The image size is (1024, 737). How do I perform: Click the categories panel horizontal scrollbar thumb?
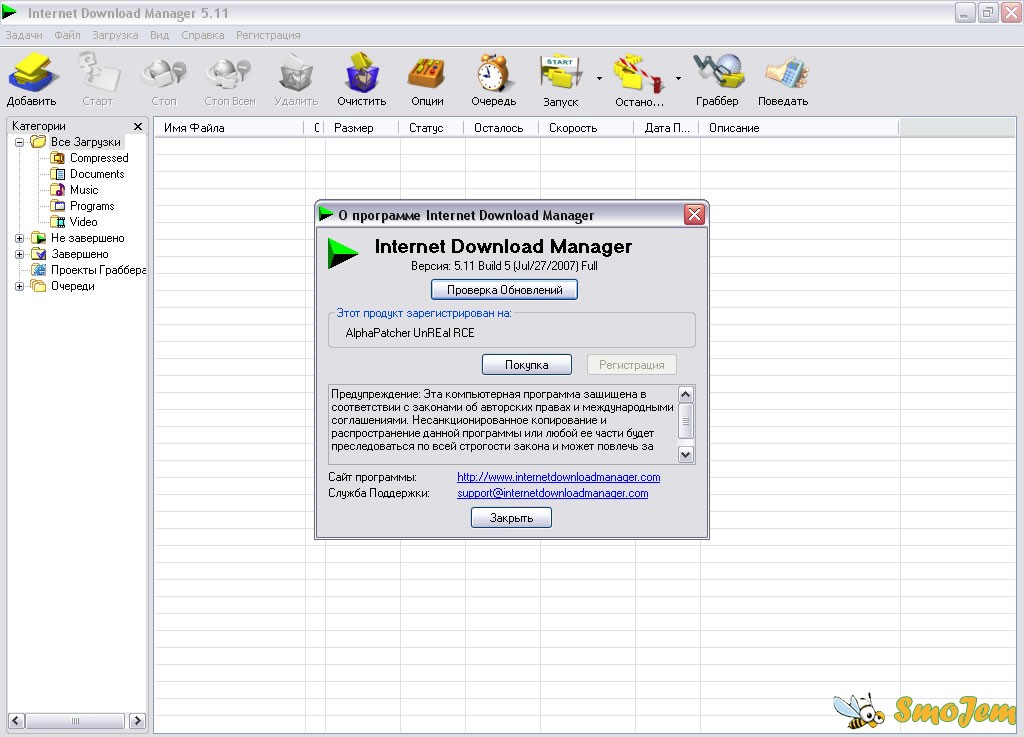tap(75, 721)
